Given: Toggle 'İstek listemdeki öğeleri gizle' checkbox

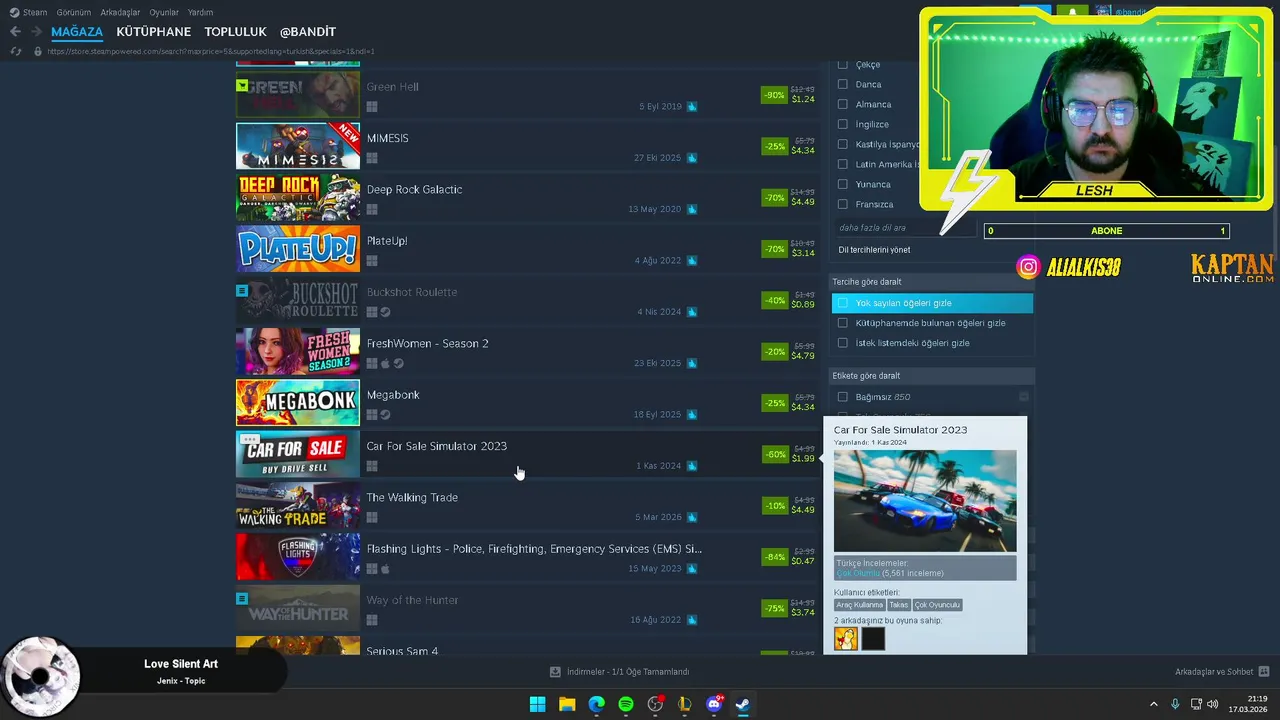Looking at the screenshot, I should (842, 343).
